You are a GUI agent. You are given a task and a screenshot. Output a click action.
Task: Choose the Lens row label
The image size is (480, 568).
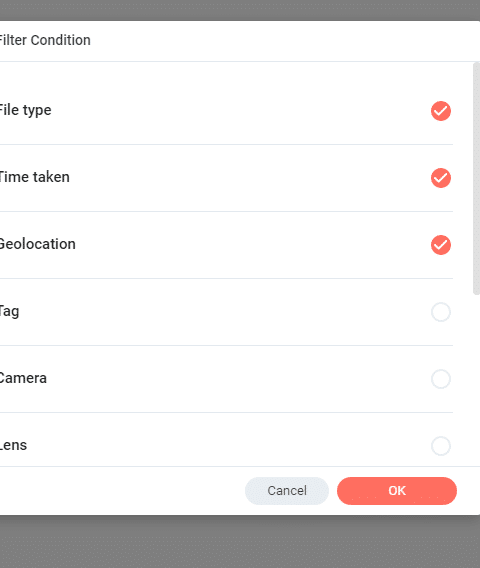point(13,445)
